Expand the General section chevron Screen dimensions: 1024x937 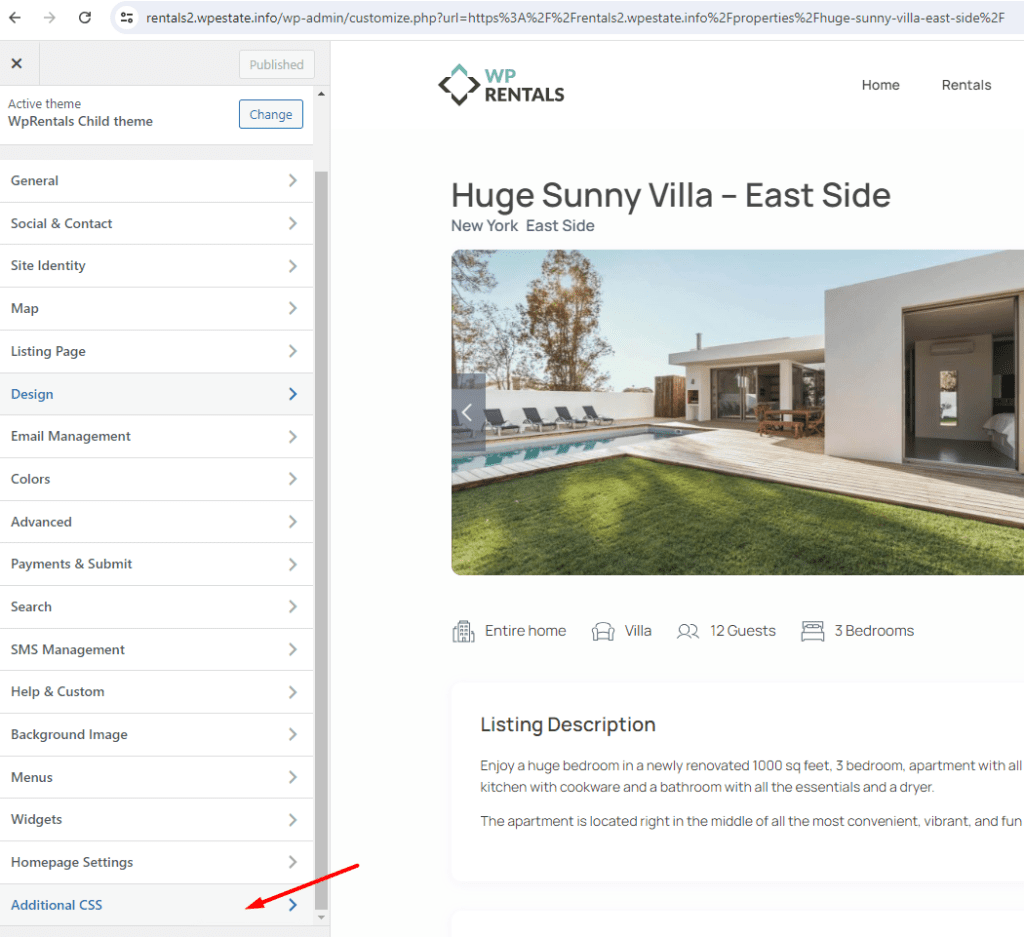[x=293, y=181]
